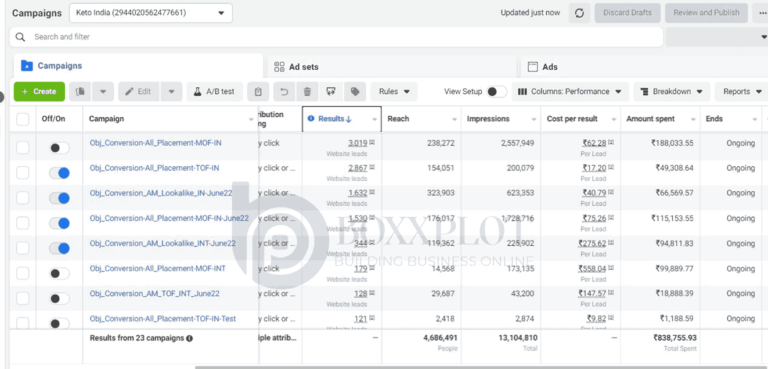Click the trash delete icon

pos(308,92)
